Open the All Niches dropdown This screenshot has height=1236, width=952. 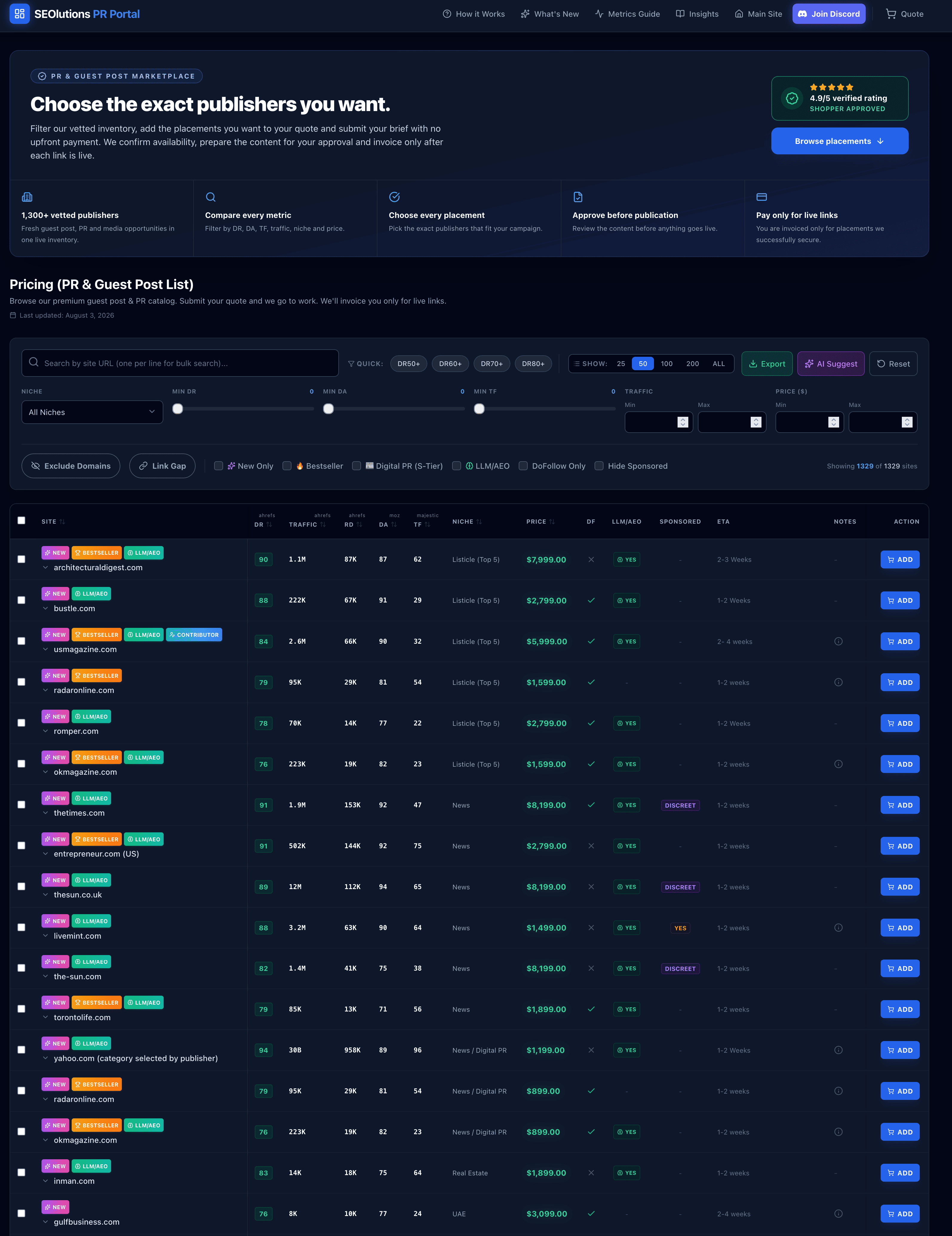tap(92, 412)
